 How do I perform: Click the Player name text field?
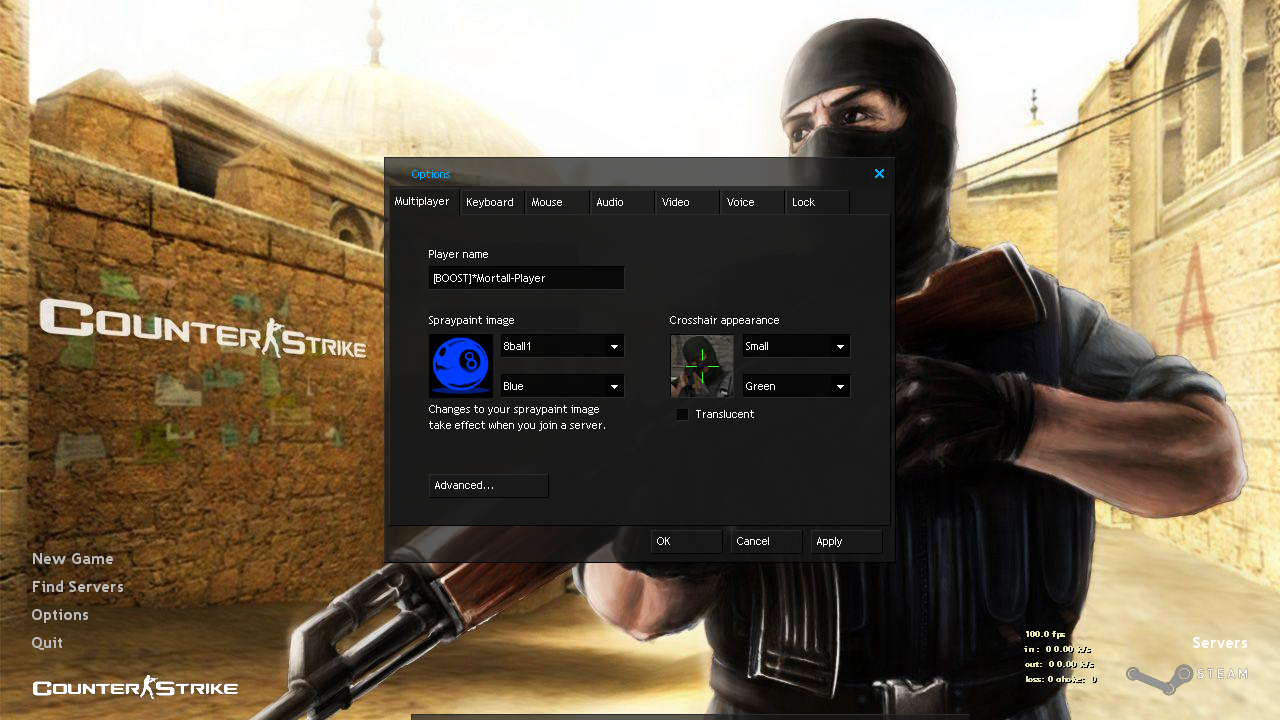click(526, 278)
